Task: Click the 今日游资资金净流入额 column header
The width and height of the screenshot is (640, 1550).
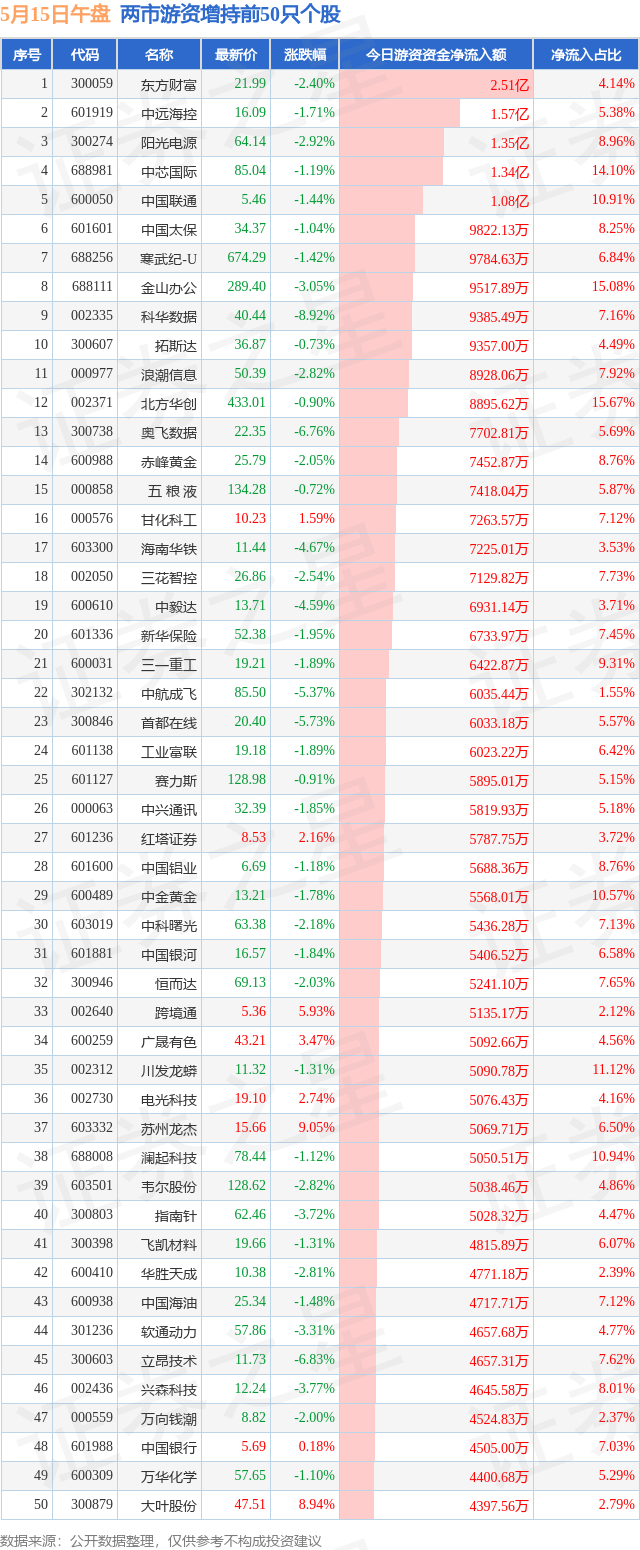Action: tap(435, 55)
